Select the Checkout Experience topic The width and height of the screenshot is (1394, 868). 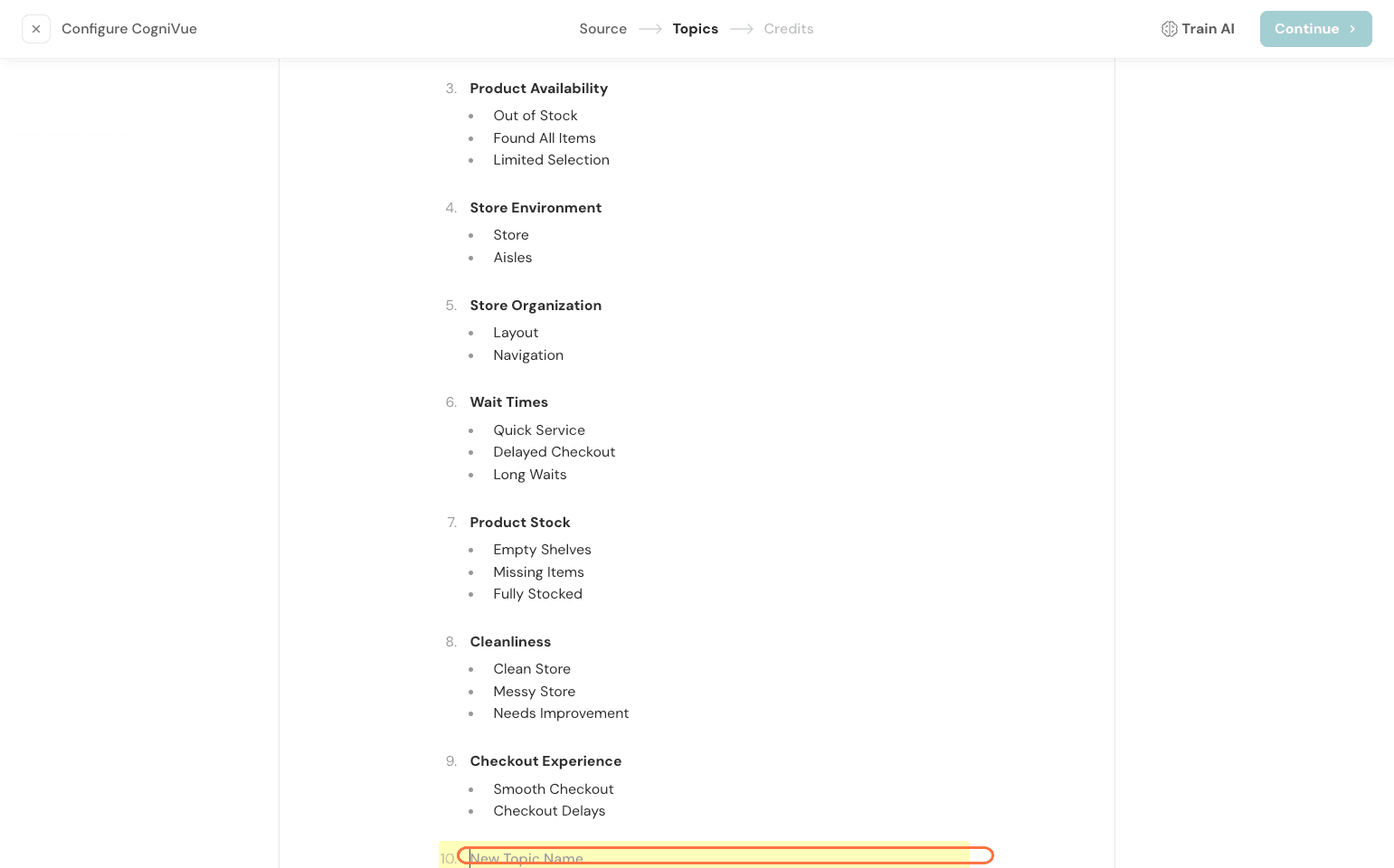(545, 761)
